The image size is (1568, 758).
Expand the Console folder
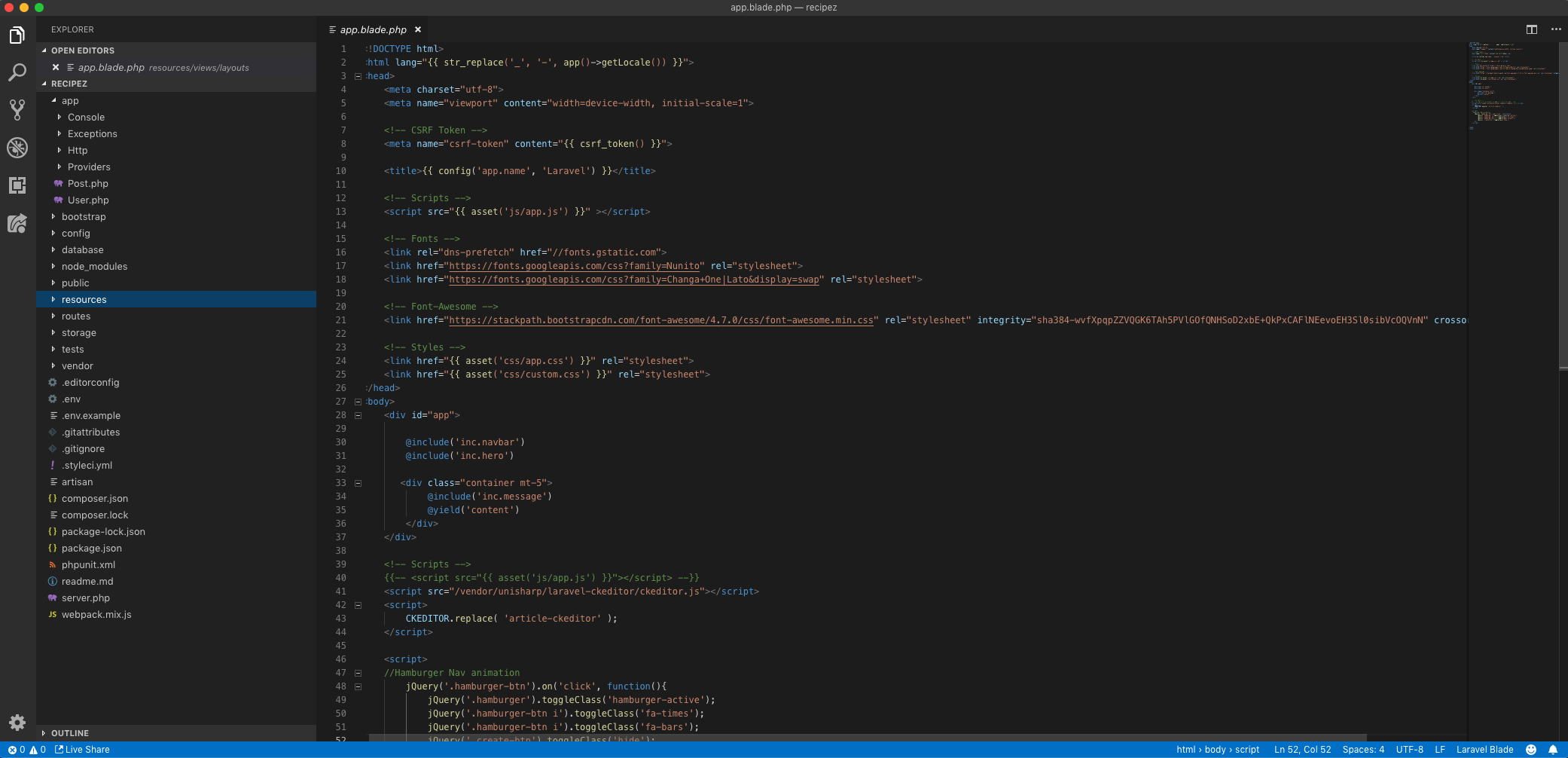176,117
